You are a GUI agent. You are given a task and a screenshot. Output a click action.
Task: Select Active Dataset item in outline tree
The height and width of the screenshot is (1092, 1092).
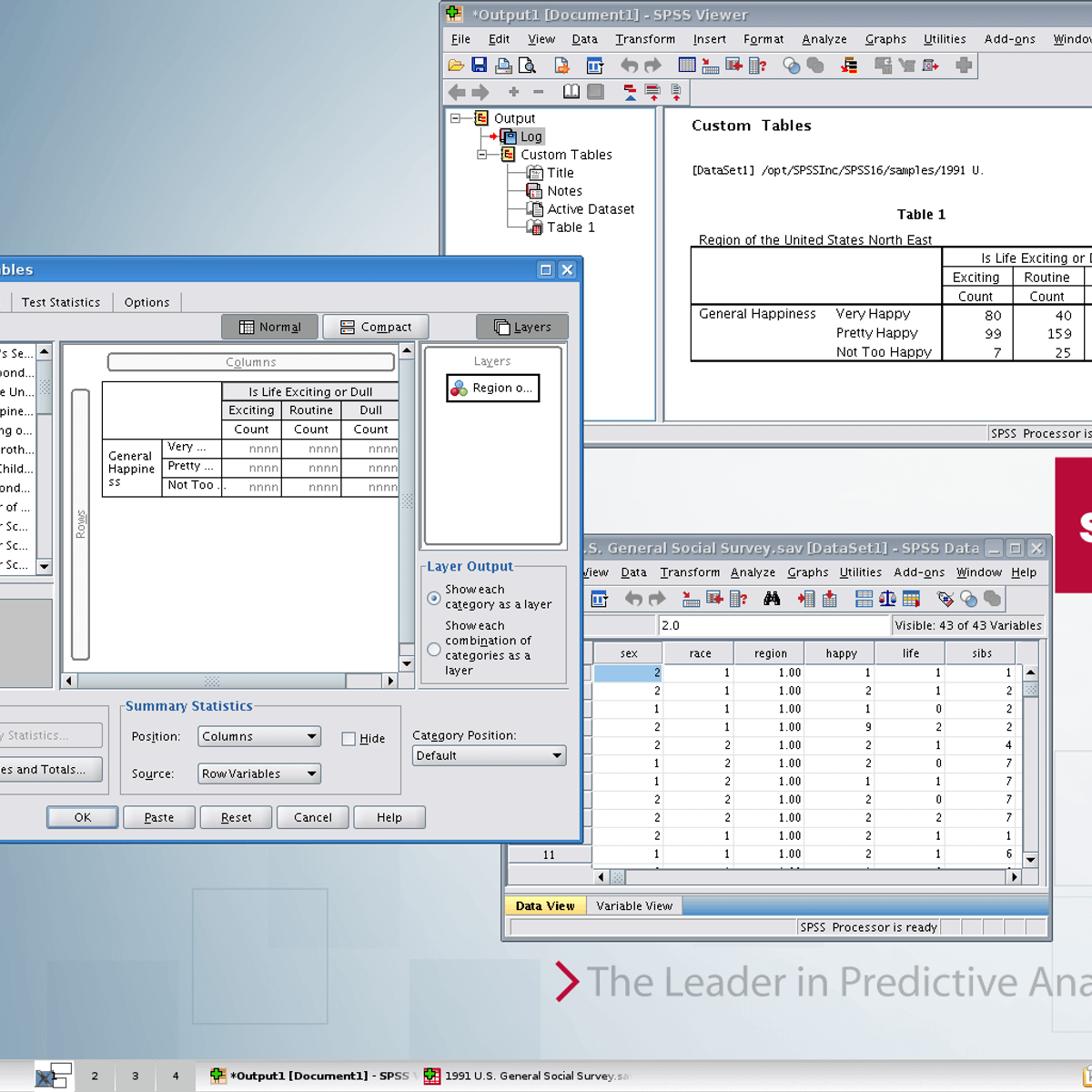pos(591,209)
